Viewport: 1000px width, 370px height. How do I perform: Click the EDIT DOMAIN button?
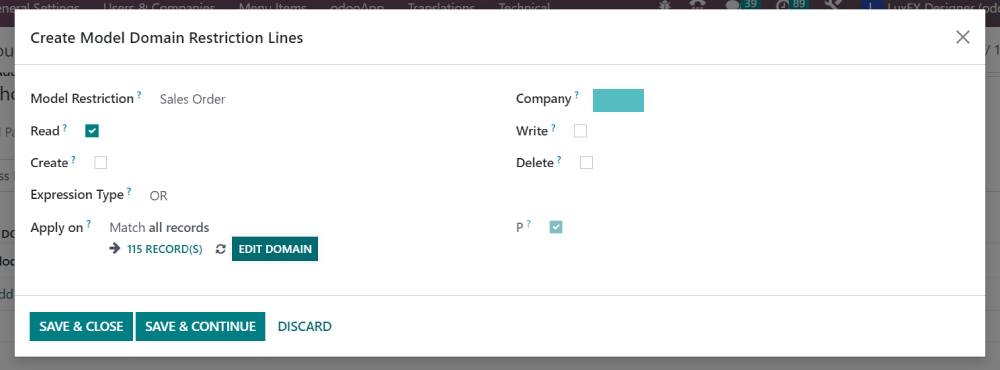tap(275, 249)
